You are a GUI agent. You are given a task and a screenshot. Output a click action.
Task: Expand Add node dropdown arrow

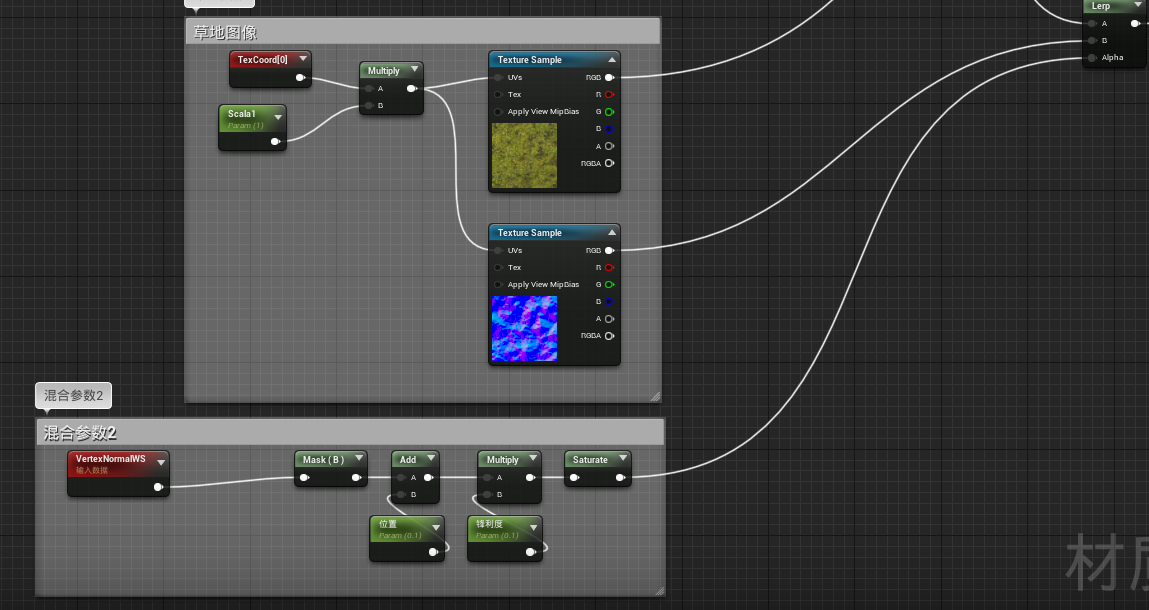430,458
